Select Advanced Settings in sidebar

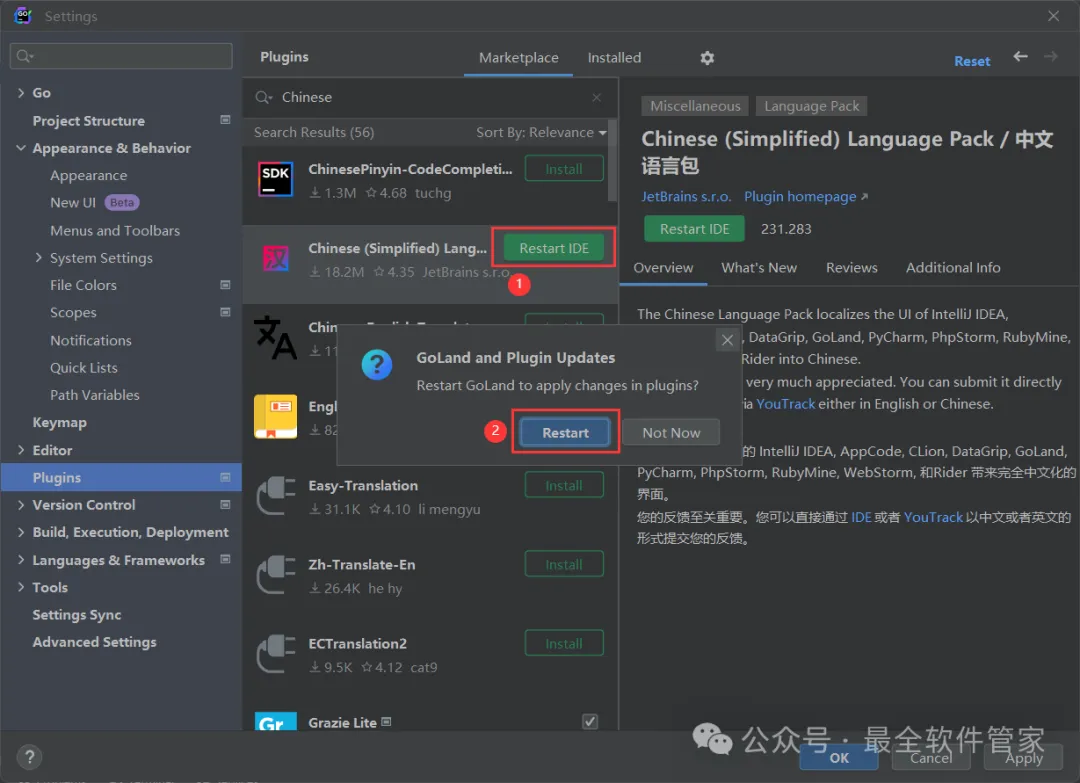[94, 643]
